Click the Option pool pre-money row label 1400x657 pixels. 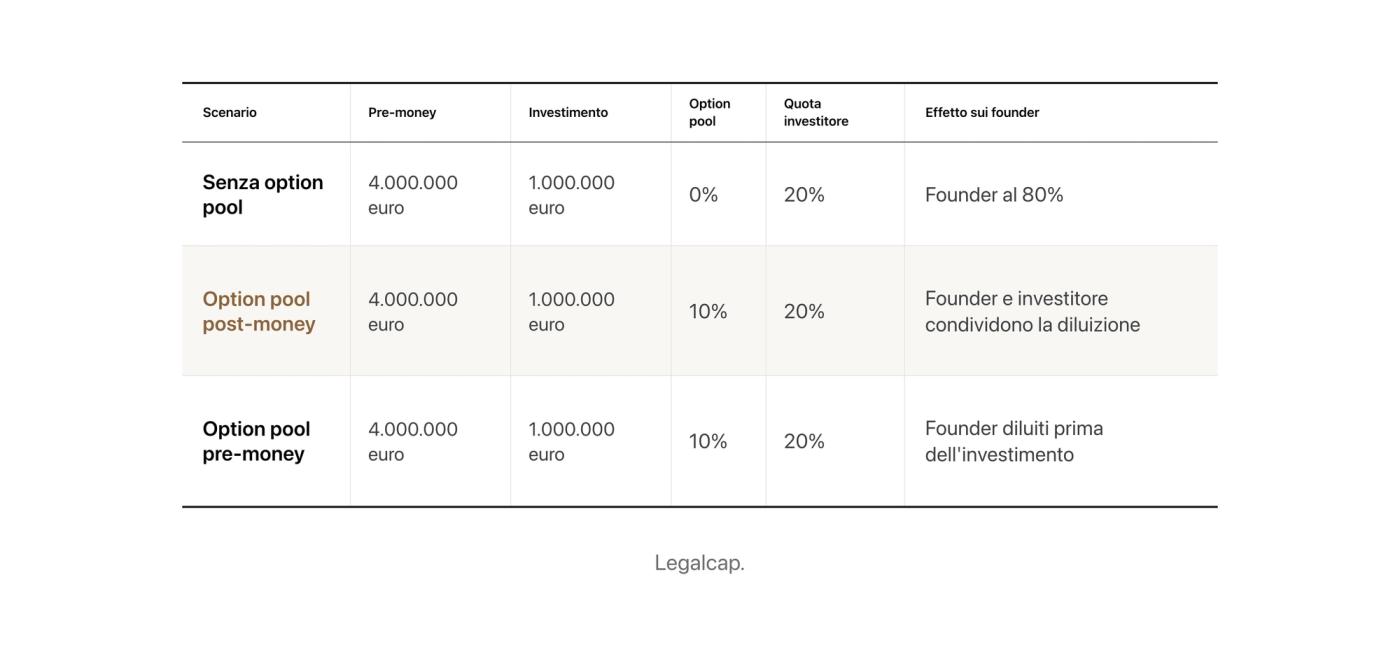point(256,441)
